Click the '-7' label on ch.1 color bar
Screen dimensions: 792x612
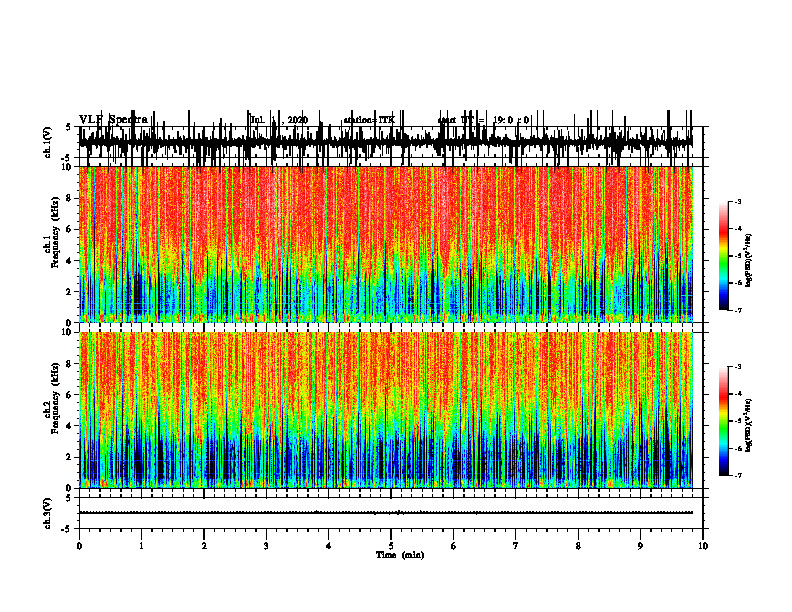pos(738,310)
